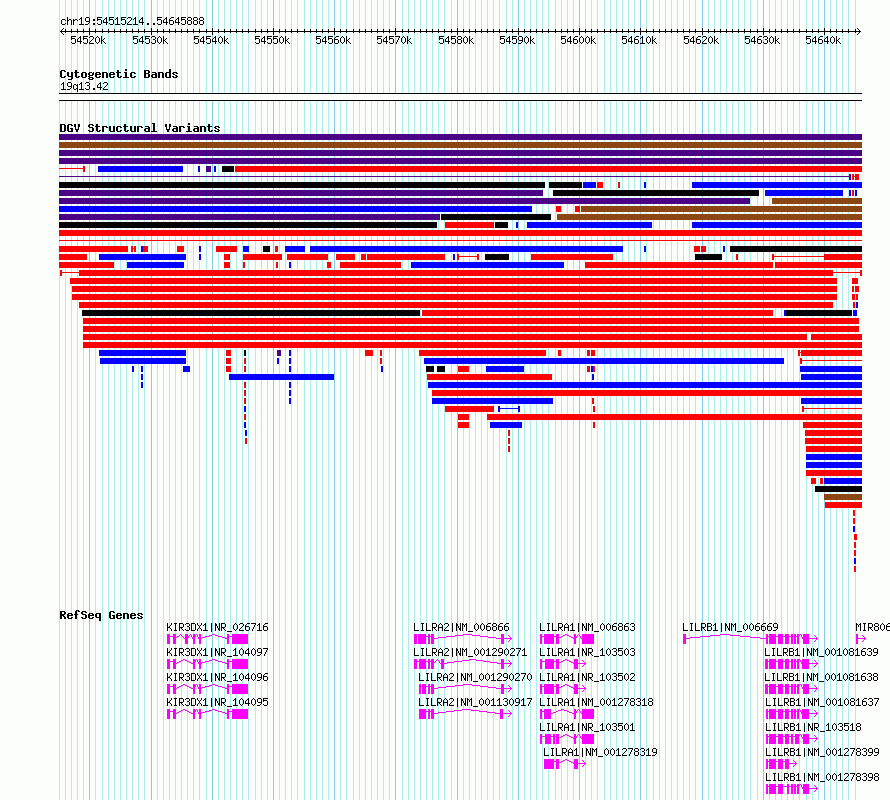Viewport: 890px width, 800px height.
Task: Click the 54600k ruler tick label
Action: click(x=578, y=40)
